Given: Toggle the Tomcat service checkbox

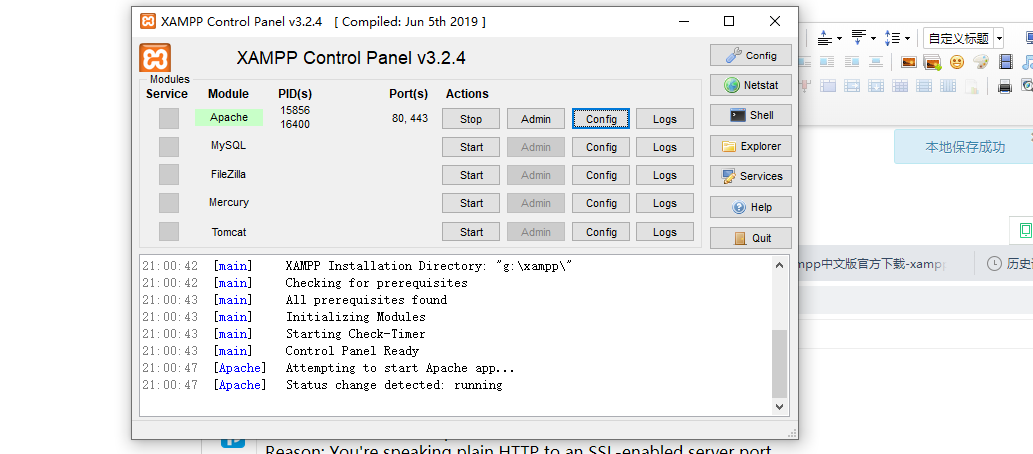Looking at the screenshot, I should point(169,231).
